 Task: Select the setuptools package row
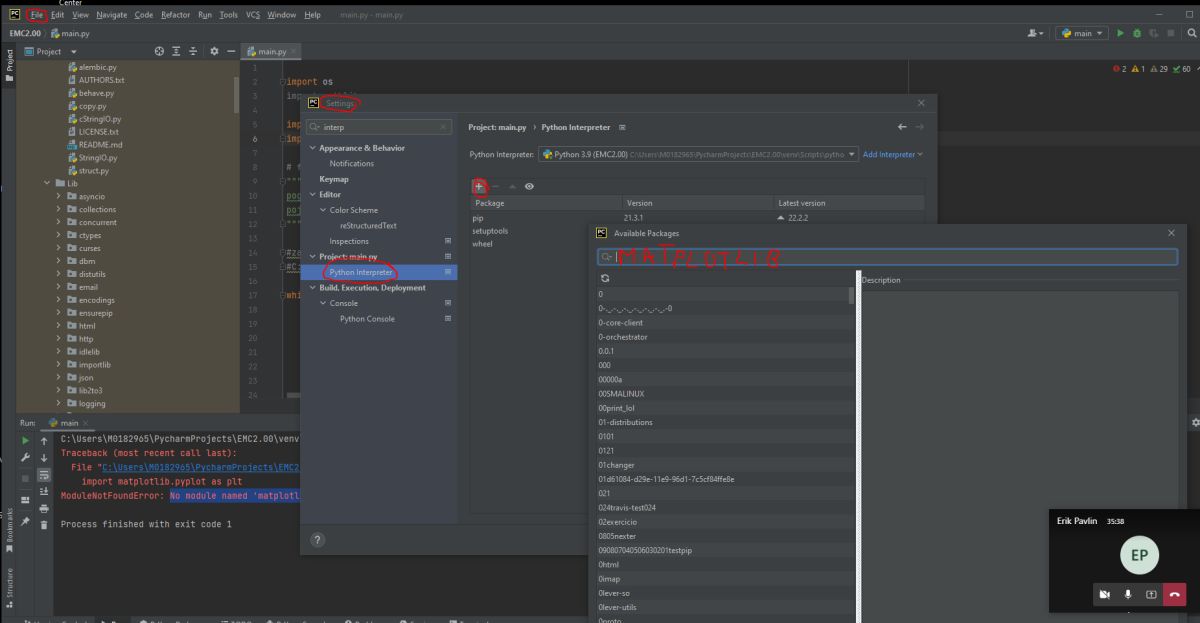698,230
